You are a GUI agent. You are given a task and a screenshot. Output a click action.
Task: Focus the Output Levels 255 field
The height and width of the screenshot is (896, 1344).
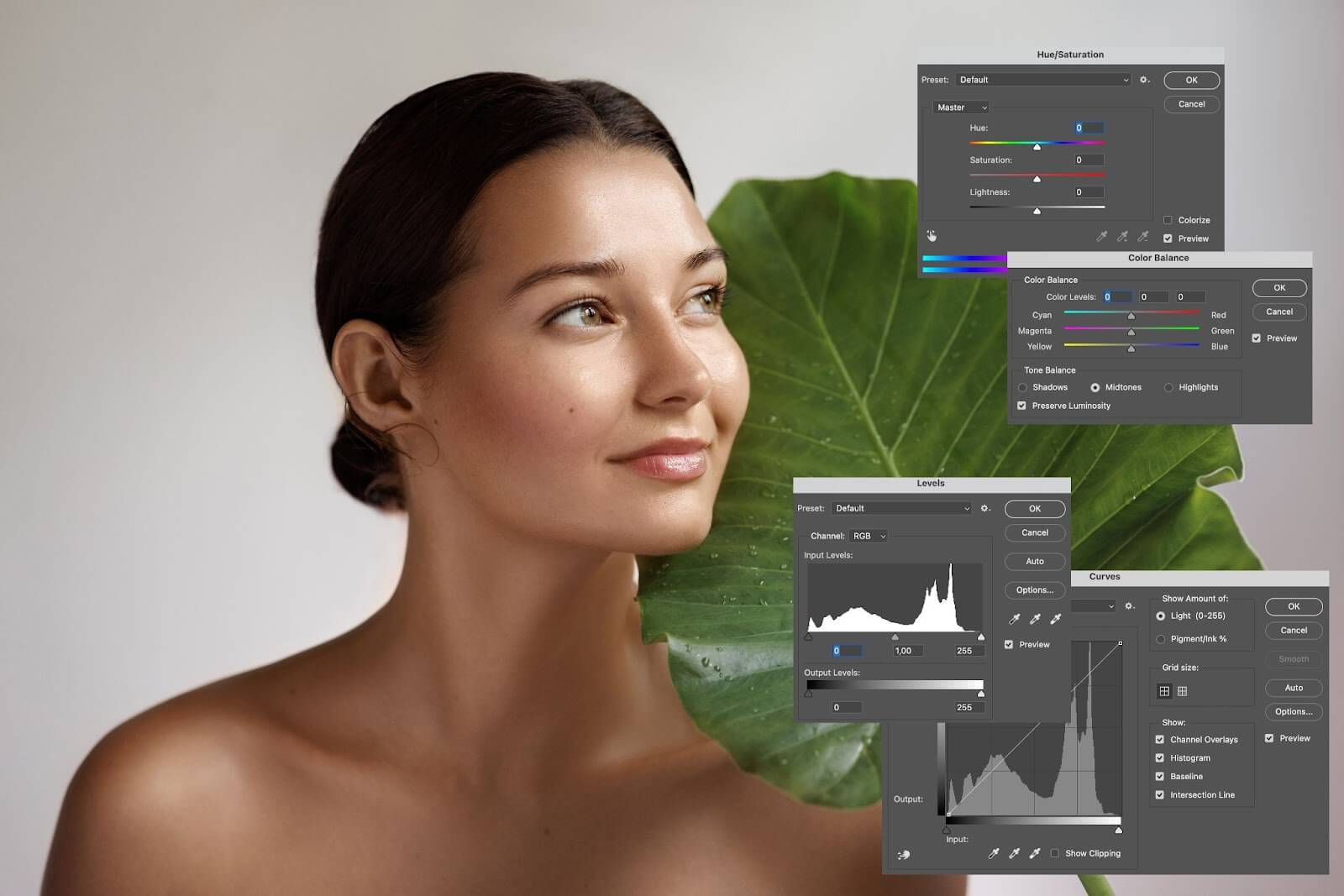[x=969, y=707]
